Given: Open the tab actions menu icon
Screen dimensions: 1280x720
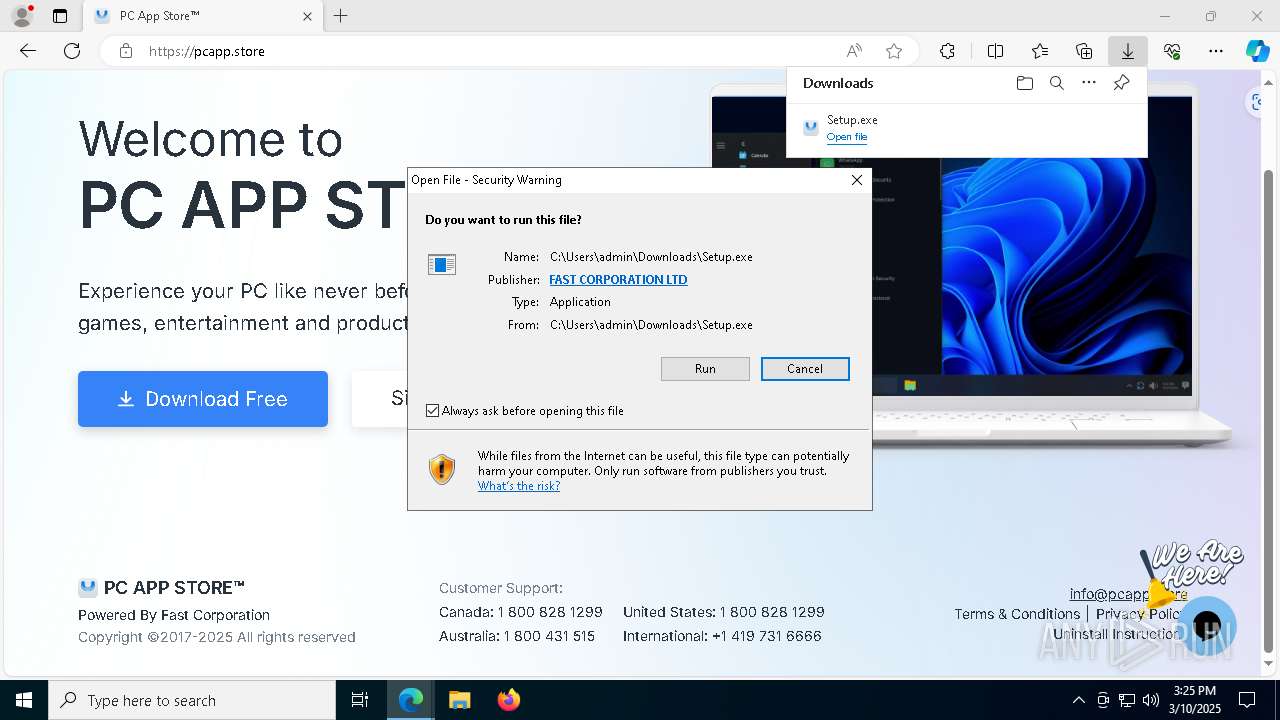Looking at the screenshot, I should click(60, 16).
